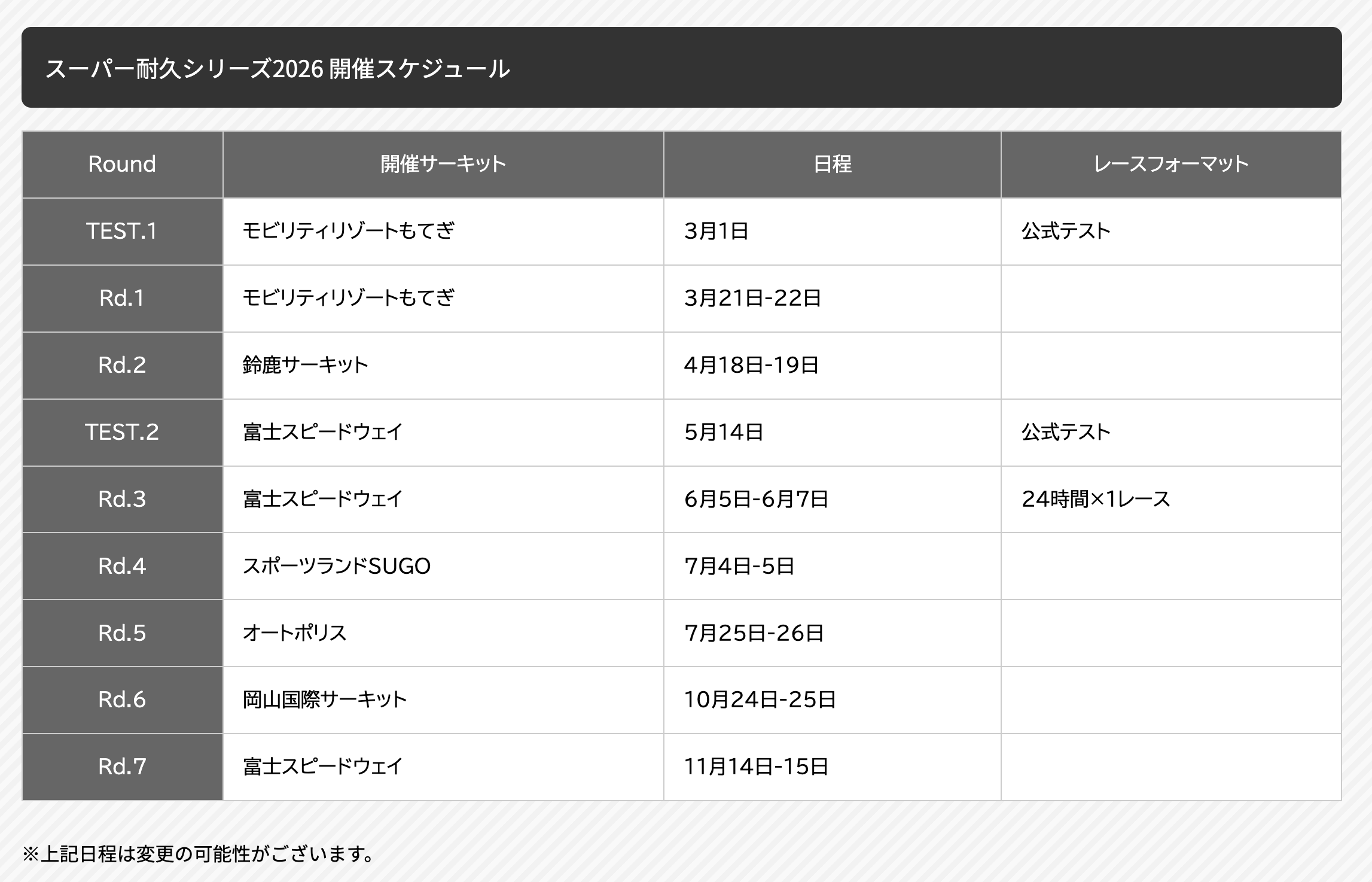Click the 6月5日-6月7日 date cell

click(x=756, y=499)
